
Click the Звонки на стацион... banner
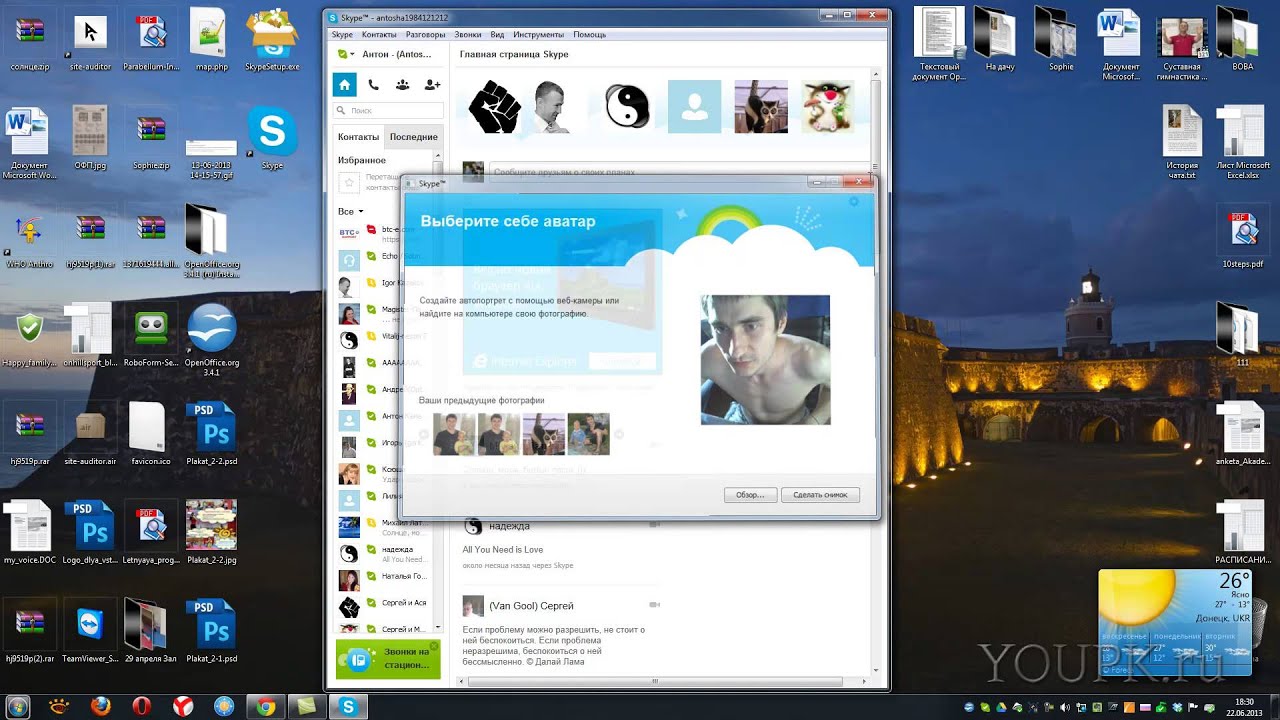[388, 659]
